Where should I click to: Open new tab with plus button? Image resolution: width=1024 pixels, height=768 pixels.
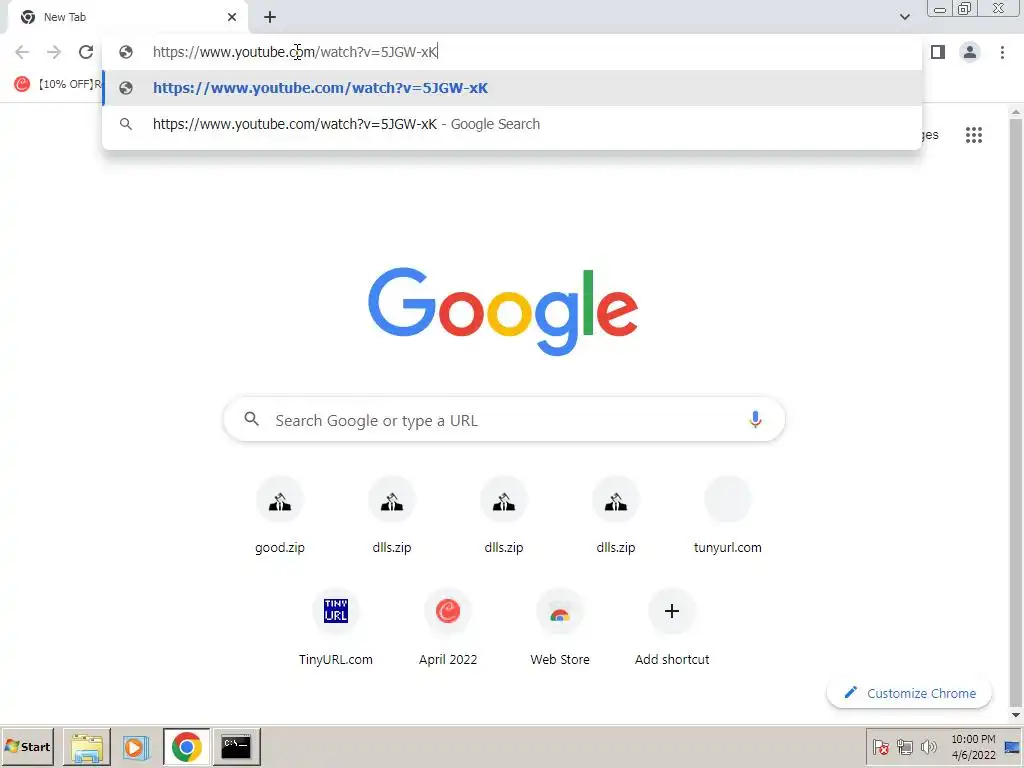(x=270, y=17)
